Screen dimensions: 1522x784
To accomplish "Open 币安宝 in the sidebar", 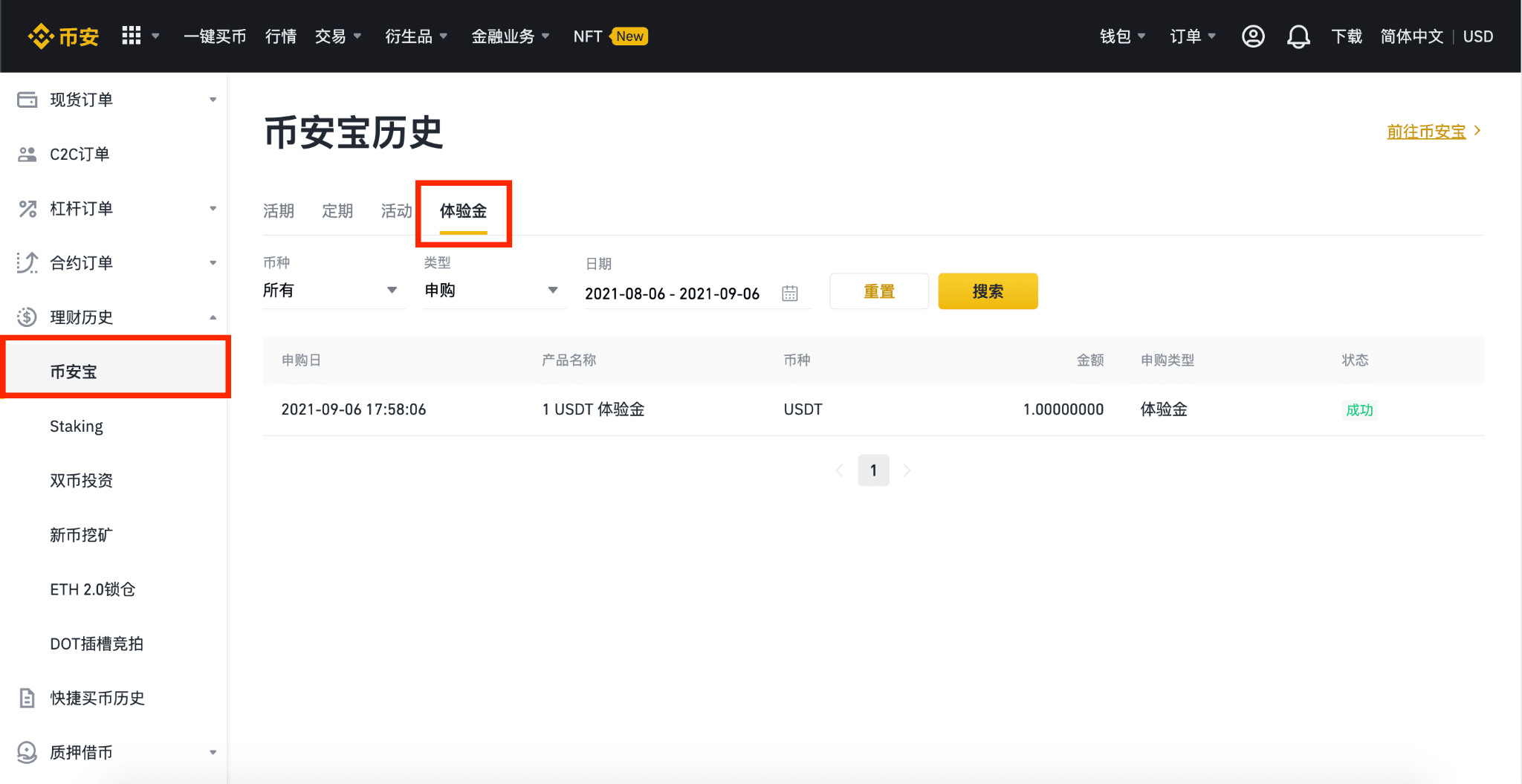I will (x=116, y=372).
